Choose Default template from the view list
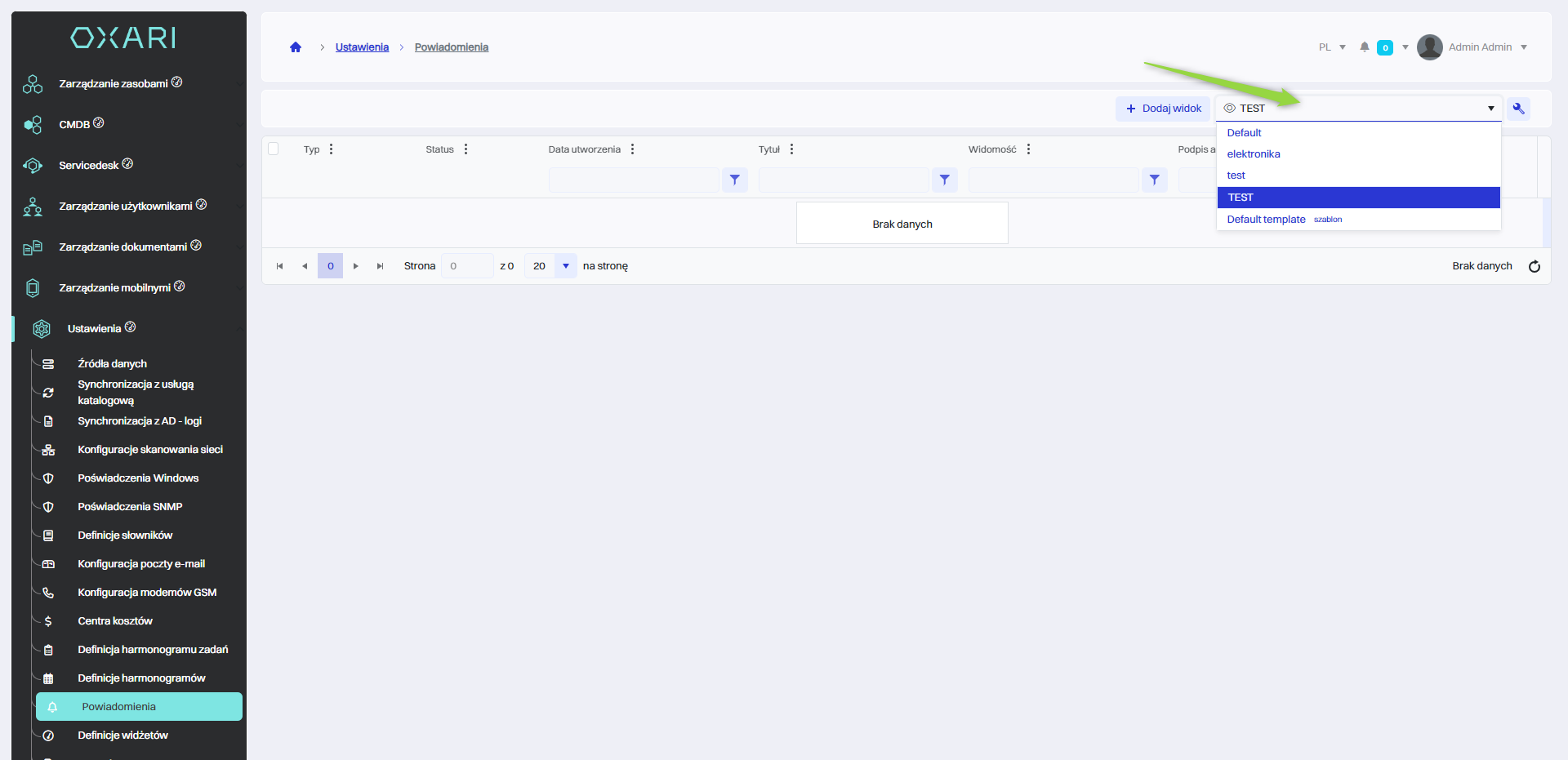This screenshot has height=760, width=1568. coord(1266,220)
